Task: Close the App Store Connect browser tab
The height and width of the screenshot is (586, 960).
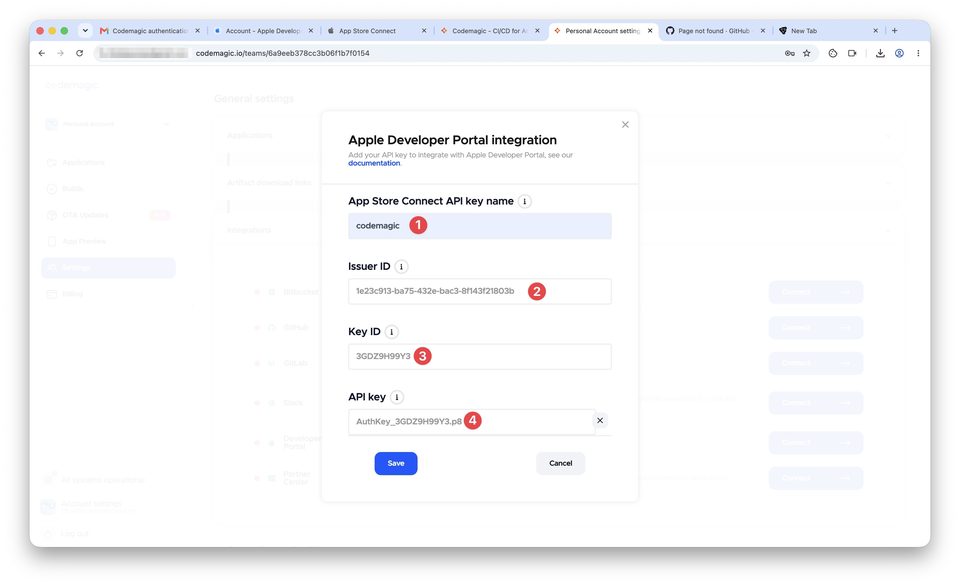Action: pyautogui.click(x=424, y=31)
